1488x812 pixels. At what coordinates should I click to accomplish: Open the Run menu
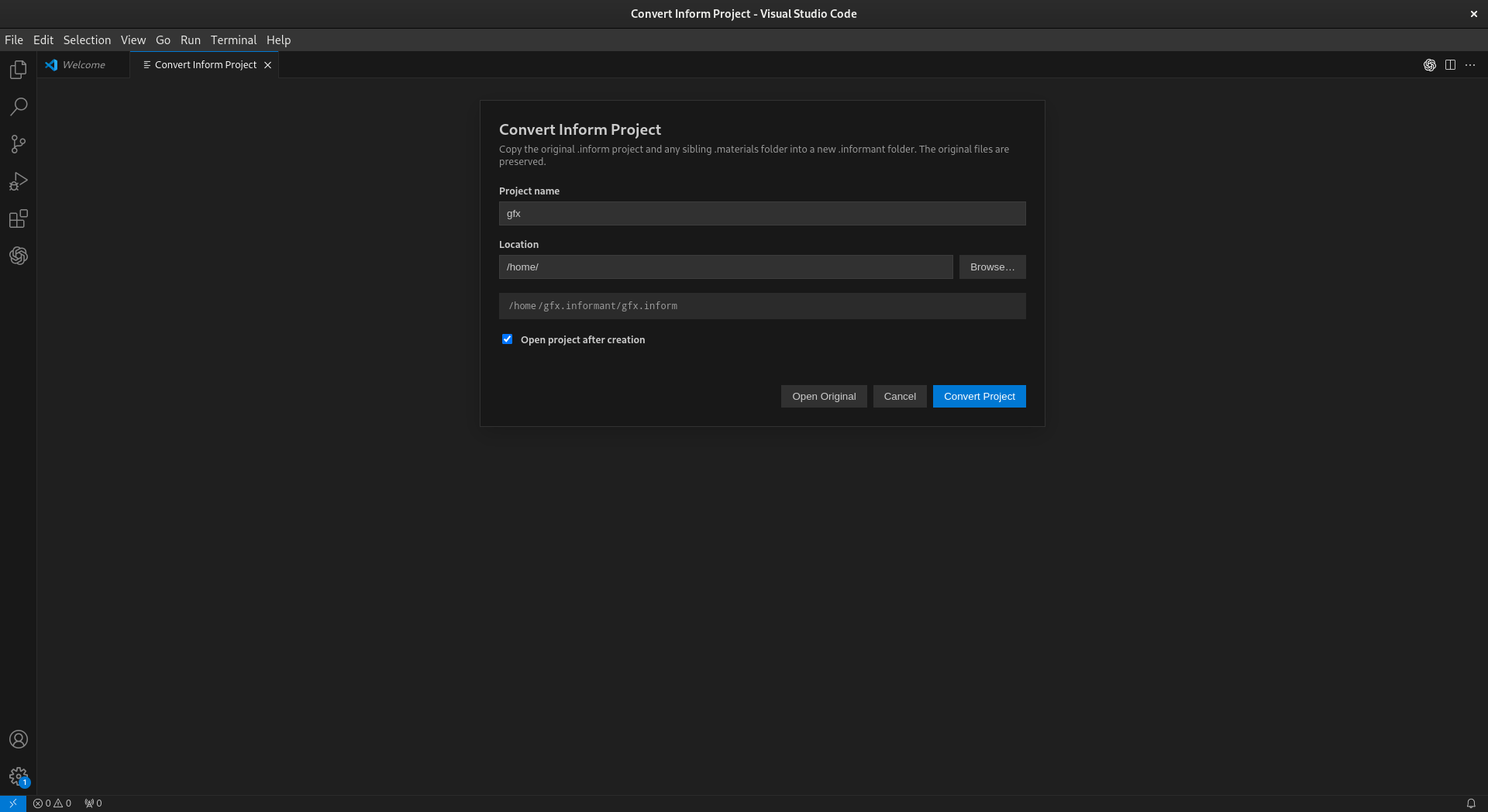point(191,40)
